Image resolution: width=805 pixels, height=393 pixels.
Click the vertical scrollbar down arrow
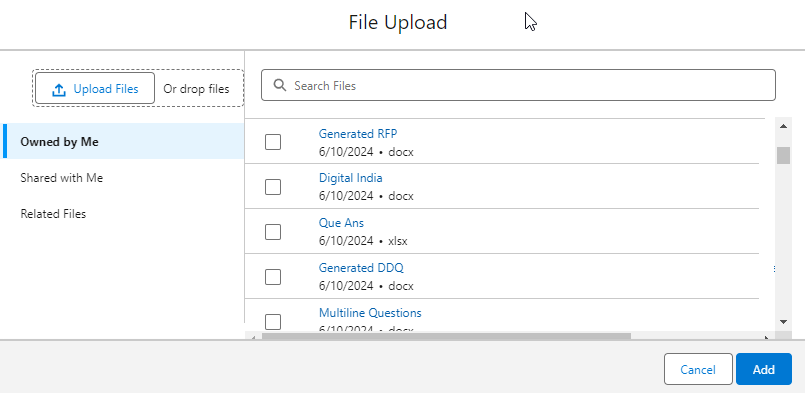[x=783, y=322]
